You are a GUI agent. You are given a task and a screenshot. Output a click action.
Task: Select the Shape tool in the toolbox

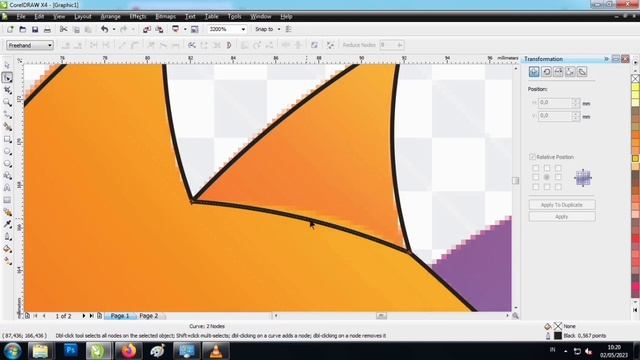click(7, 78)
